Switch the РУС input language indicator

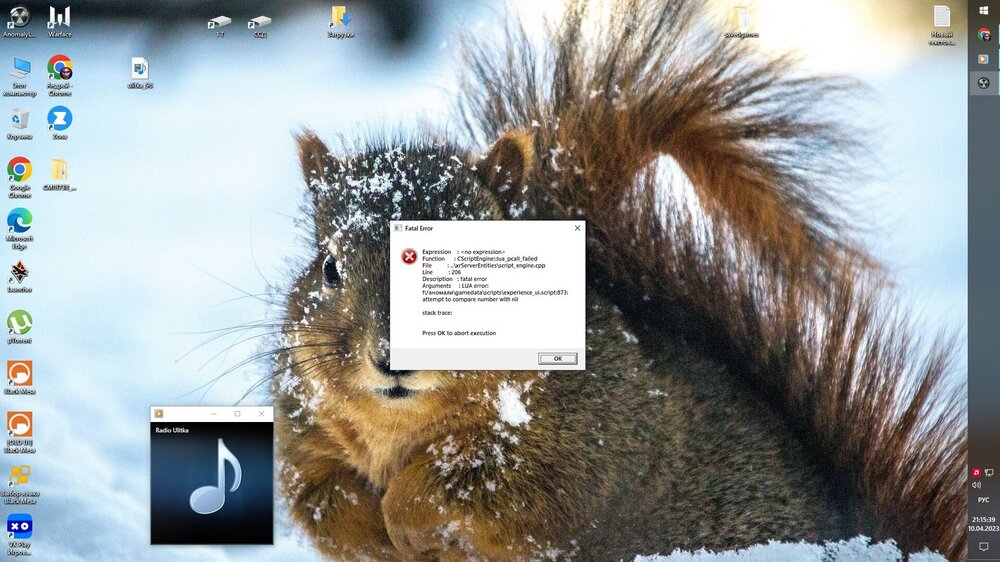(x=984, y=498)
